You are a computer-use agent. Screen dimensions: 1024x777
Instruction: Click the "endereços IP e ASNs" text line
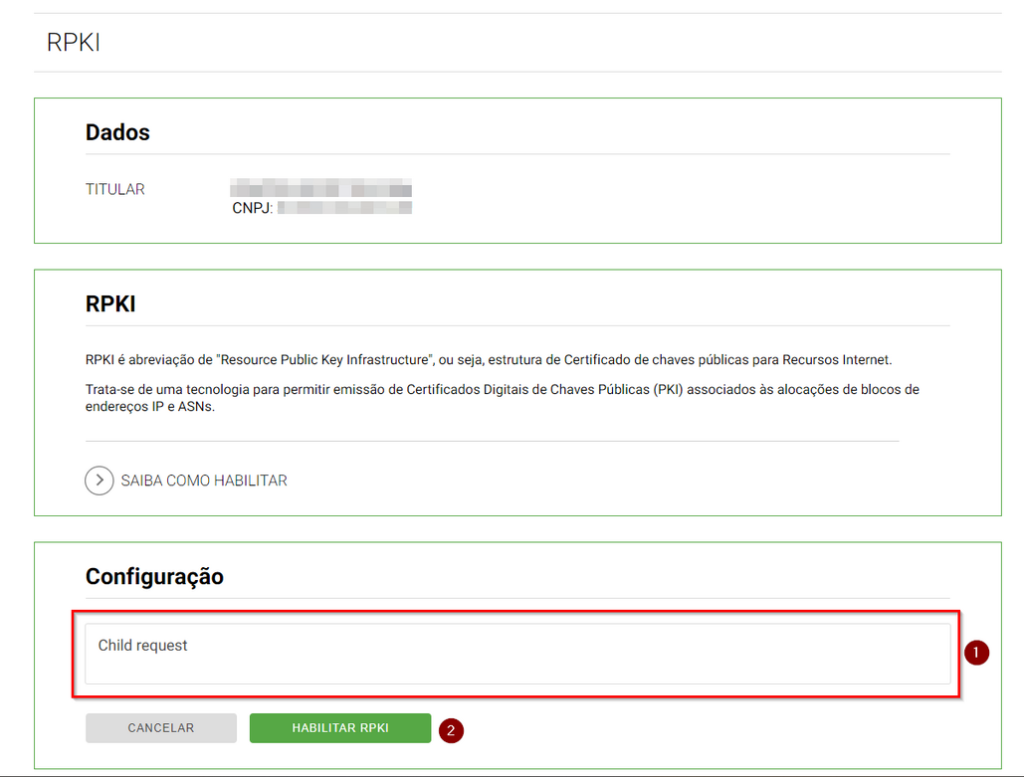click(x=150, y=407)
